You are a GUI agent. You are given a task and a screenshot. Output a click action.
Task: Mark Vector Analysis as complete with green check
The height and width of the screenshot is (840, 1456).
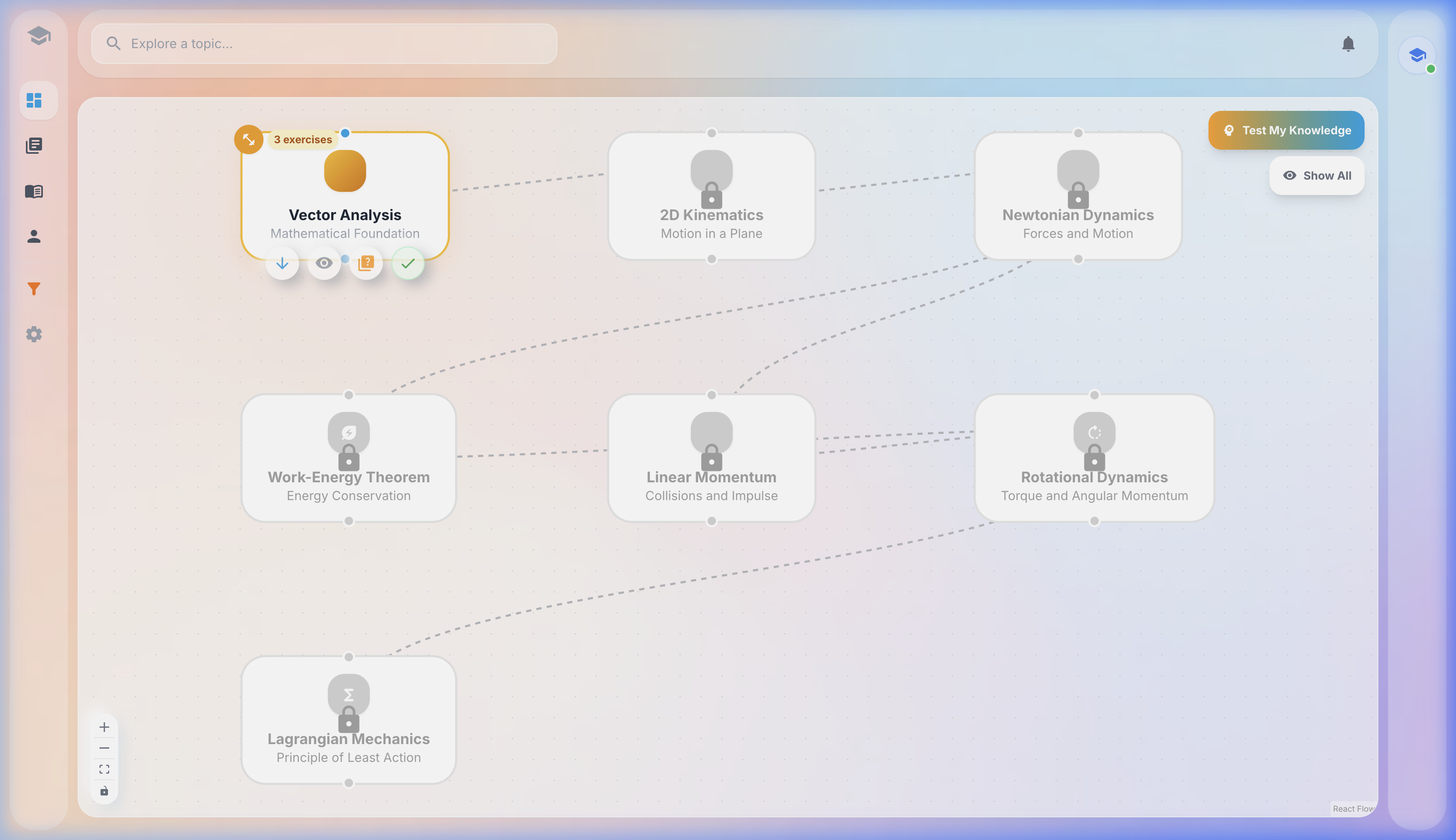(408, 263)
